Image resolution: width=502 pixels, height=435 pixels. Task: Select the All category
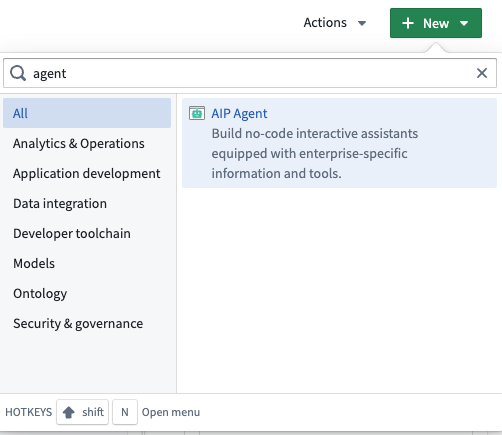[x=87, y=113]
